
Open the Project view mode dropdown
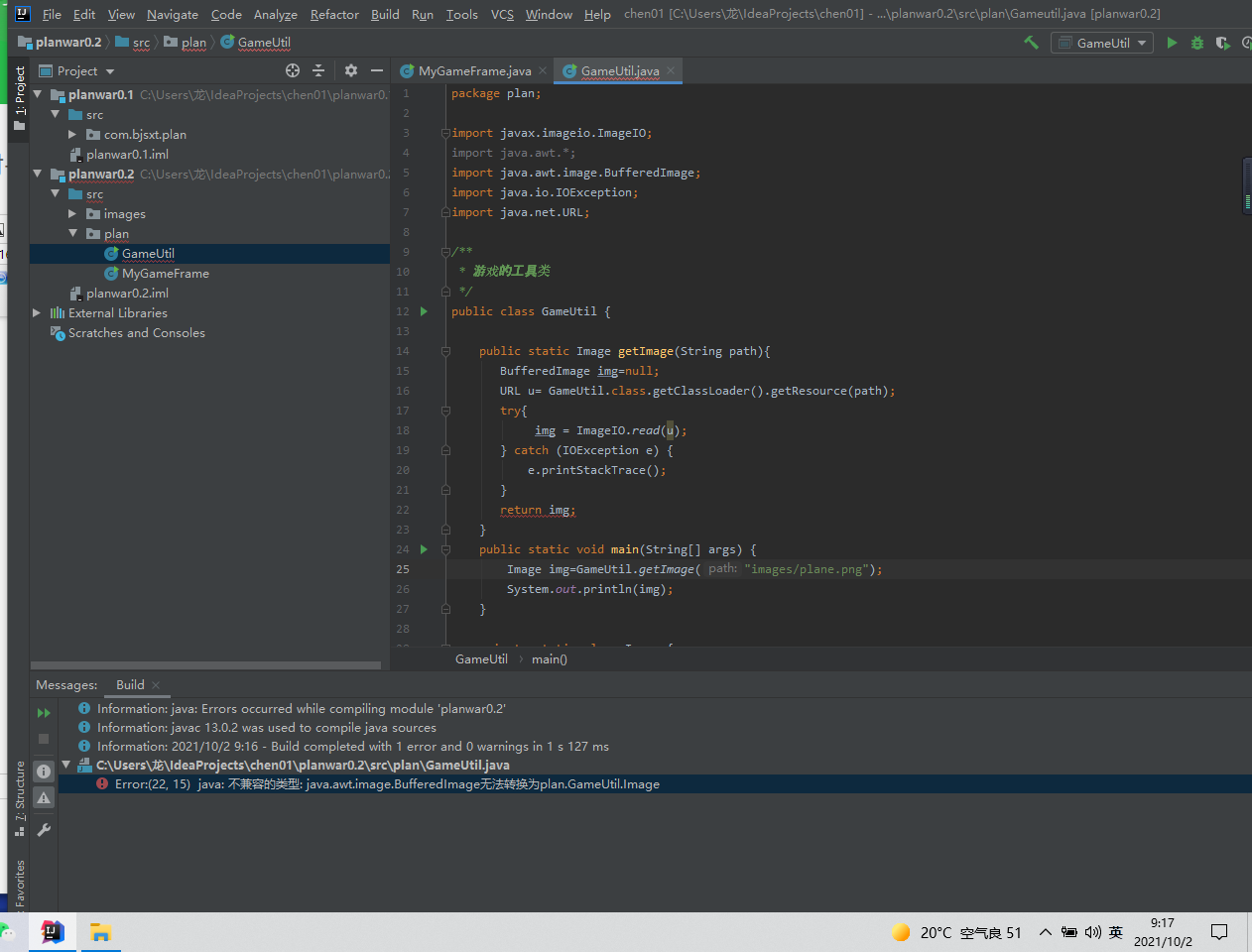click(77, 70)
